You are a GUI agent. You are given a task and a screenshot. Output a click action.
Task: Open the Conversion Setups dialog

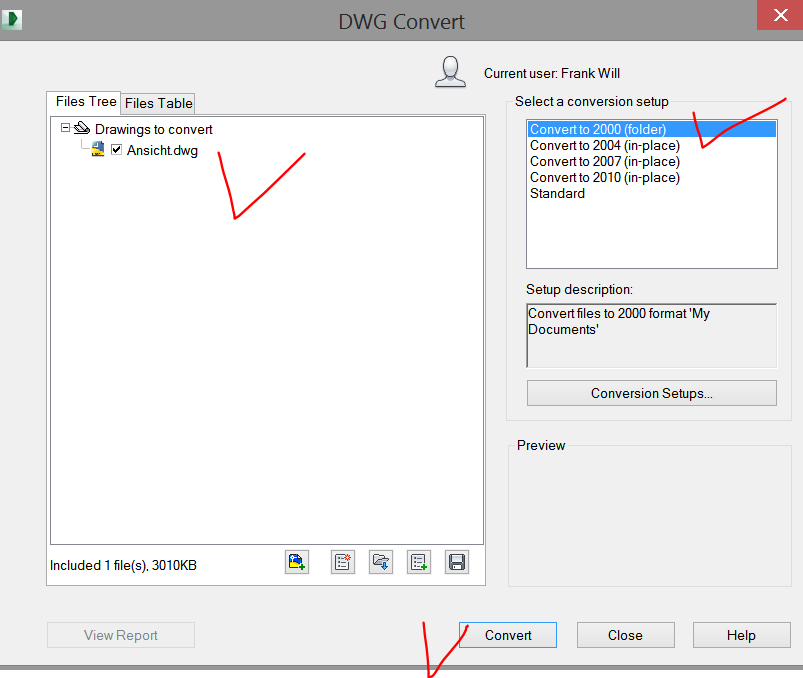tap(651, 393)
